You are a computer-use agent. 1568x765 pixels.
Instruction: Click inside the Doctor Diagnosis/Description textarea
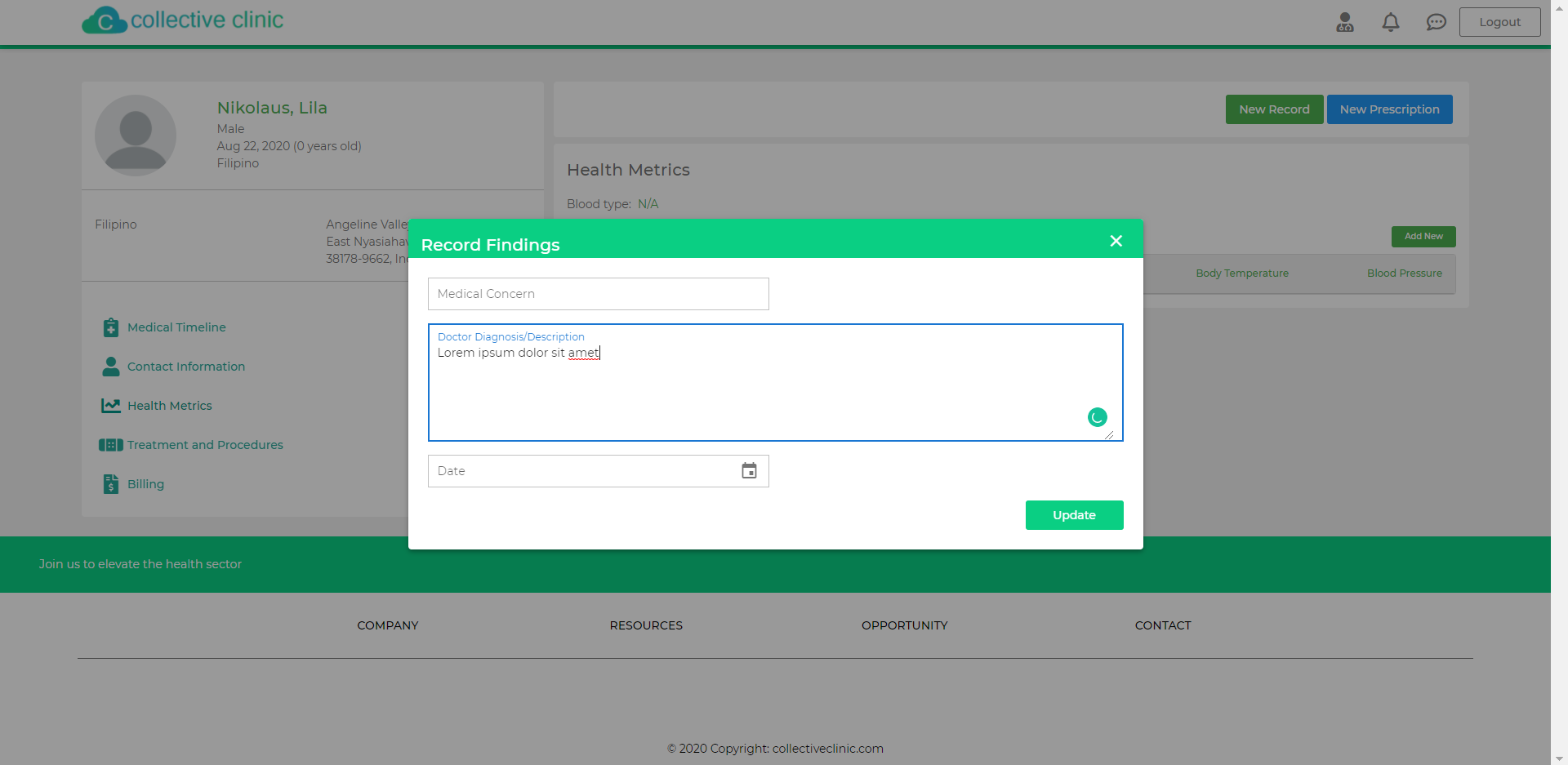[x=776, y=383]
